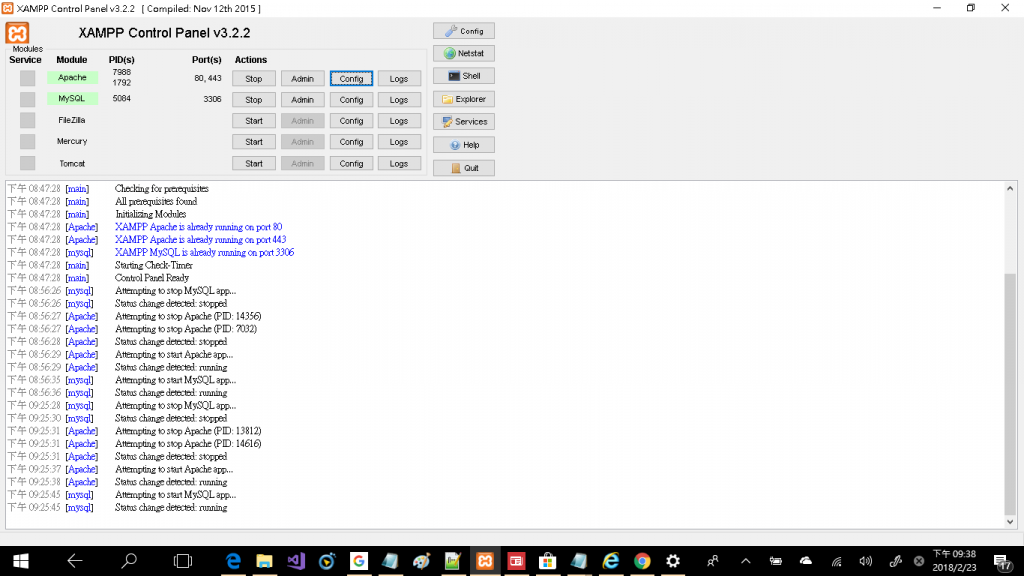1024x576 pixels.
Task: Click log entry 'Initializing Modules'
Action: (x=151, y=214)
